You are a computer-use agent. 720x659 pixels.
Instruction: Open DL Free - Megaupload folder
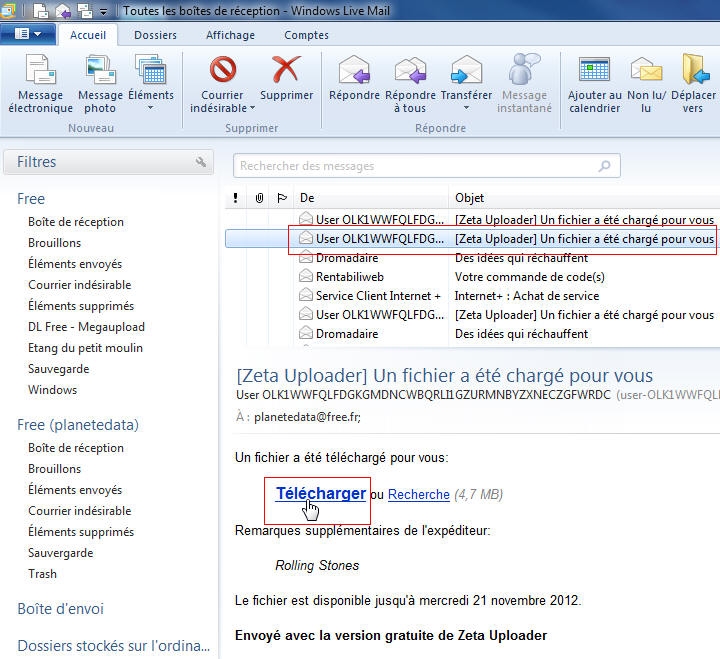(x=86, y=327)
